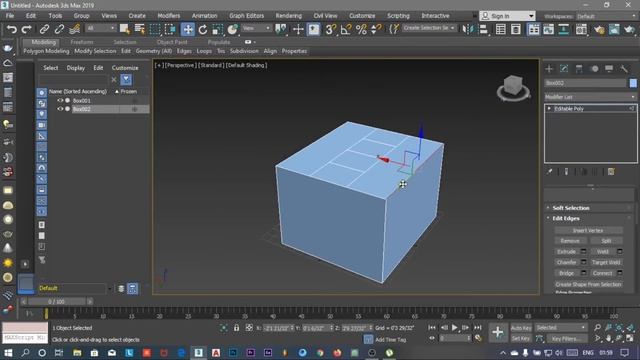The height and width of the screenshot is (360, 640).
Task: Click the Mirror tool icon
Action: (x=468, y=29)
